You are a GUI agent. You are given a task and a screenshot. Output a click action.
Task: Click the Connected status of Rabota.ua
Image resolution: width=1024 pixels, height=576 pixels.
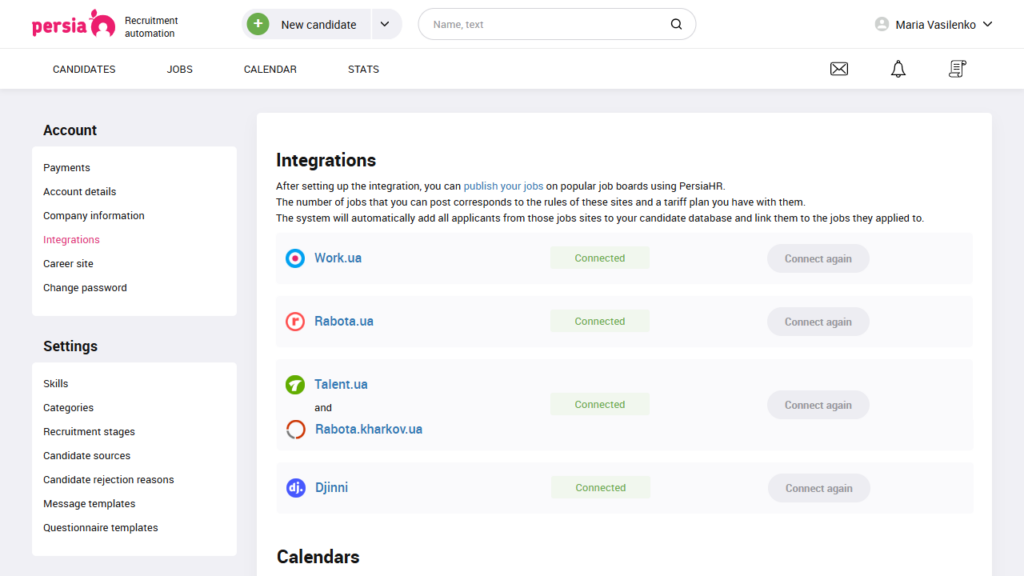[x=600, y=321]
